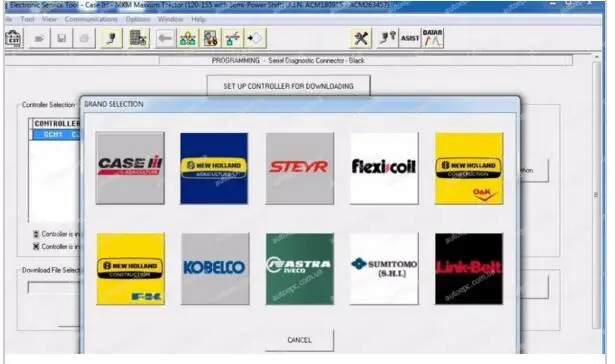This screenshot has height=364, width=615.
Task: Click the open file toolbar icon
Action: pyautogui.click(x=39, y=38)
